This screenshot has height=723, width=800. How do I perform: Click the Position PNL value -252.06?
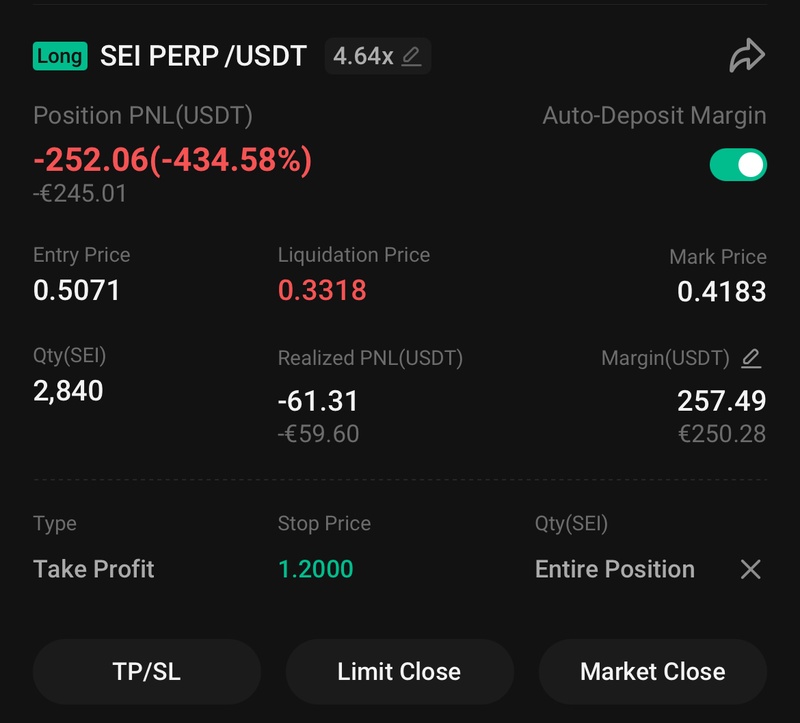tap(172, 160)
